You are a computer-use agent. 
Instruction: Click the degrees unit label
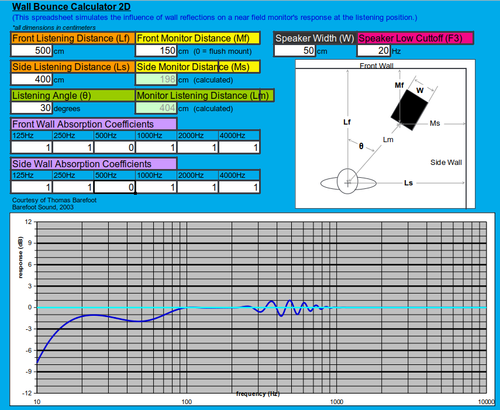tap(67, 109)
